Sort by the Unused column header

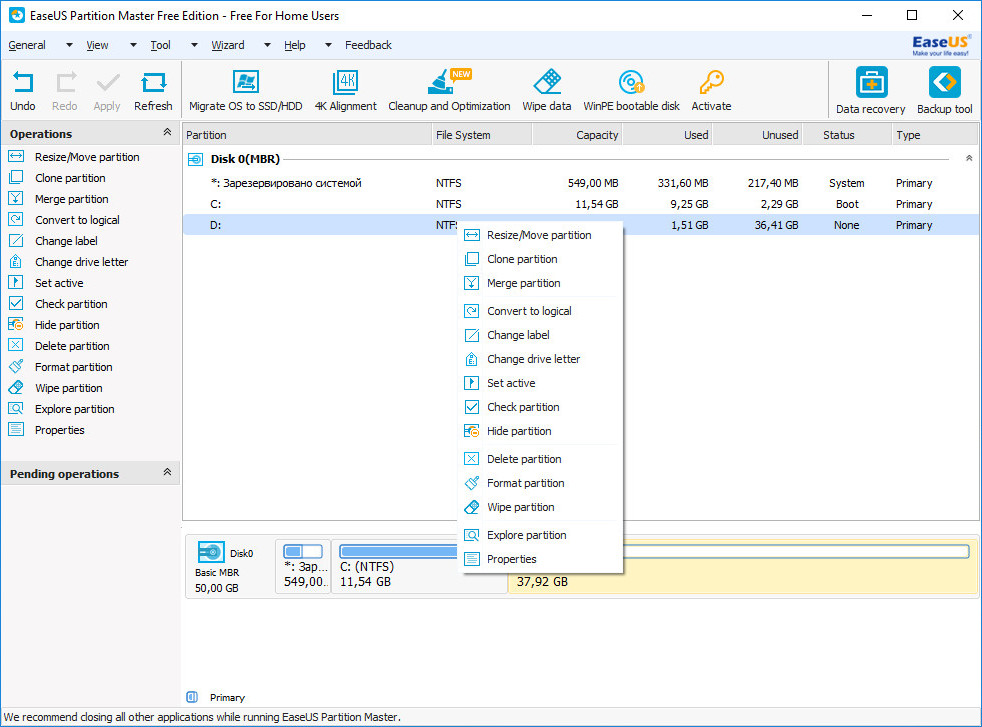coord(758,135)
